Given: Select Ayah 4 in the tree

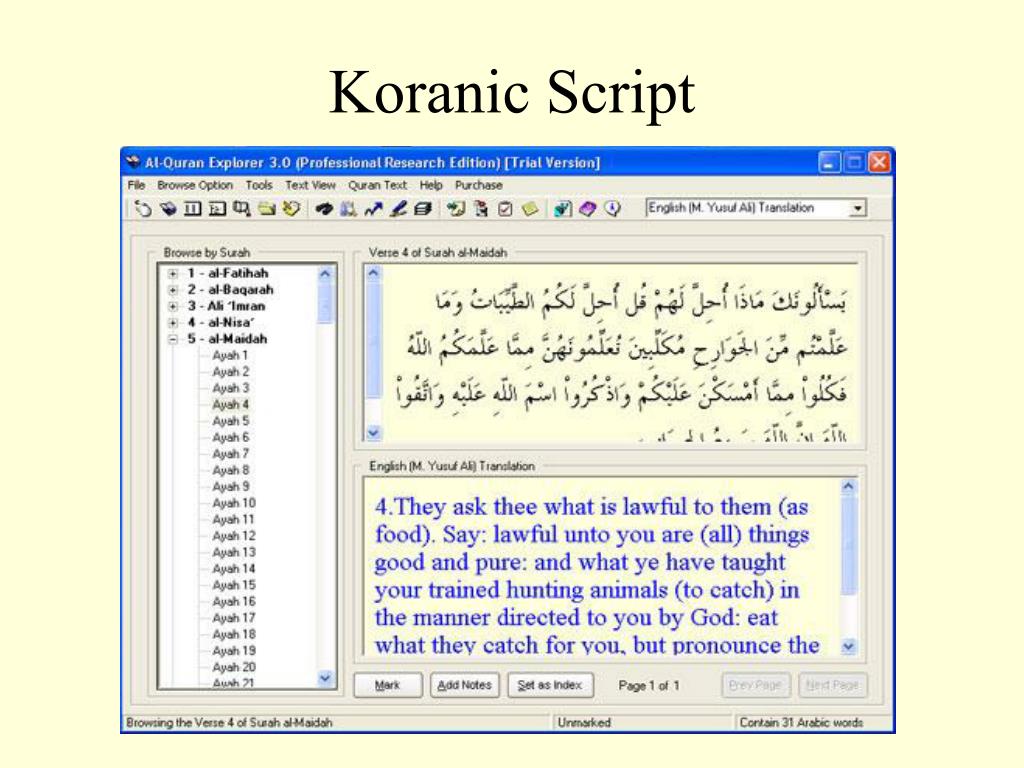Looking at the screenshot, I should click(231, 404).
